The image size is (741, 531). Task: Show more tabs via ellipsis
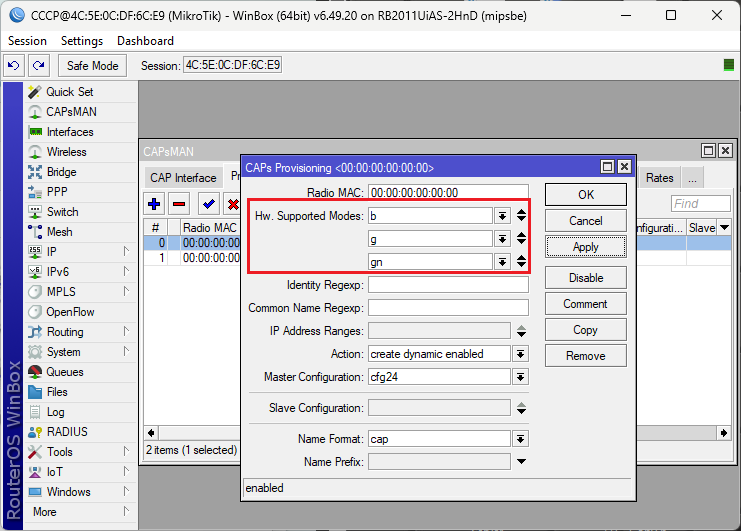[x=692, y=178]
